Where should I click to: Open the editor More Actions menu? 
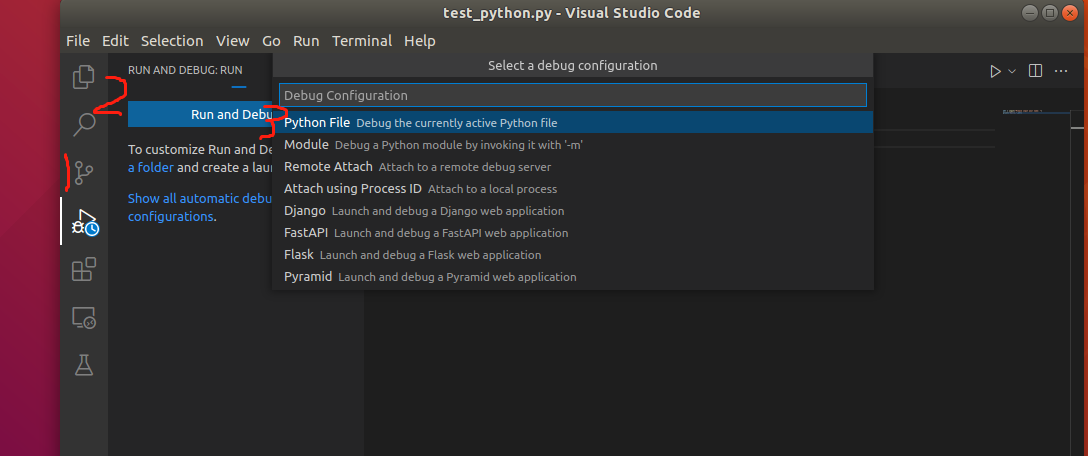1061,71
